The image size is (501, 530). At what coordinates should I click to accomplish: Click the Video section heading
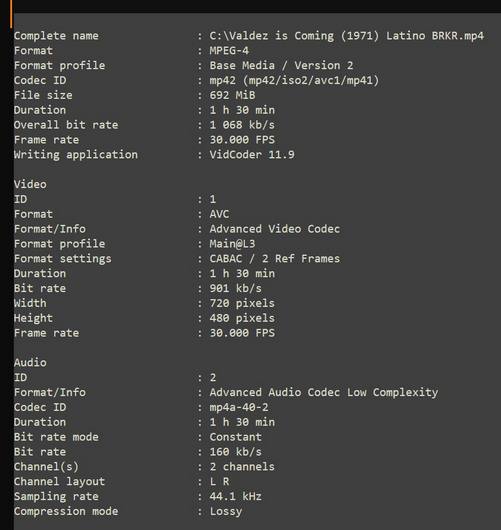30,185
